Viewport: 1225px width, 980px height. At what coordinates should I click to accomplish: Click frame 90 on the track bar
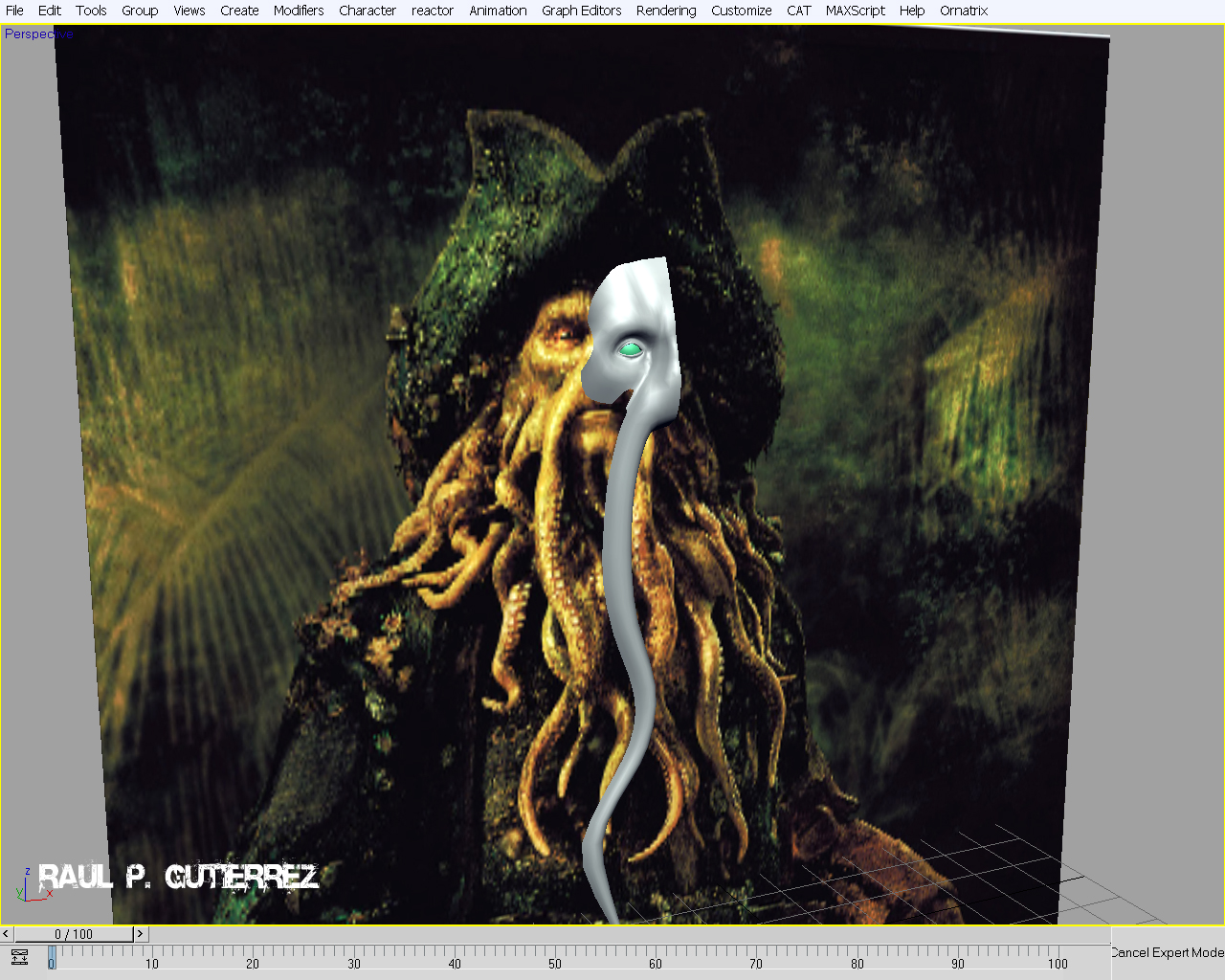pyautogui.click(x=958, y=963)
